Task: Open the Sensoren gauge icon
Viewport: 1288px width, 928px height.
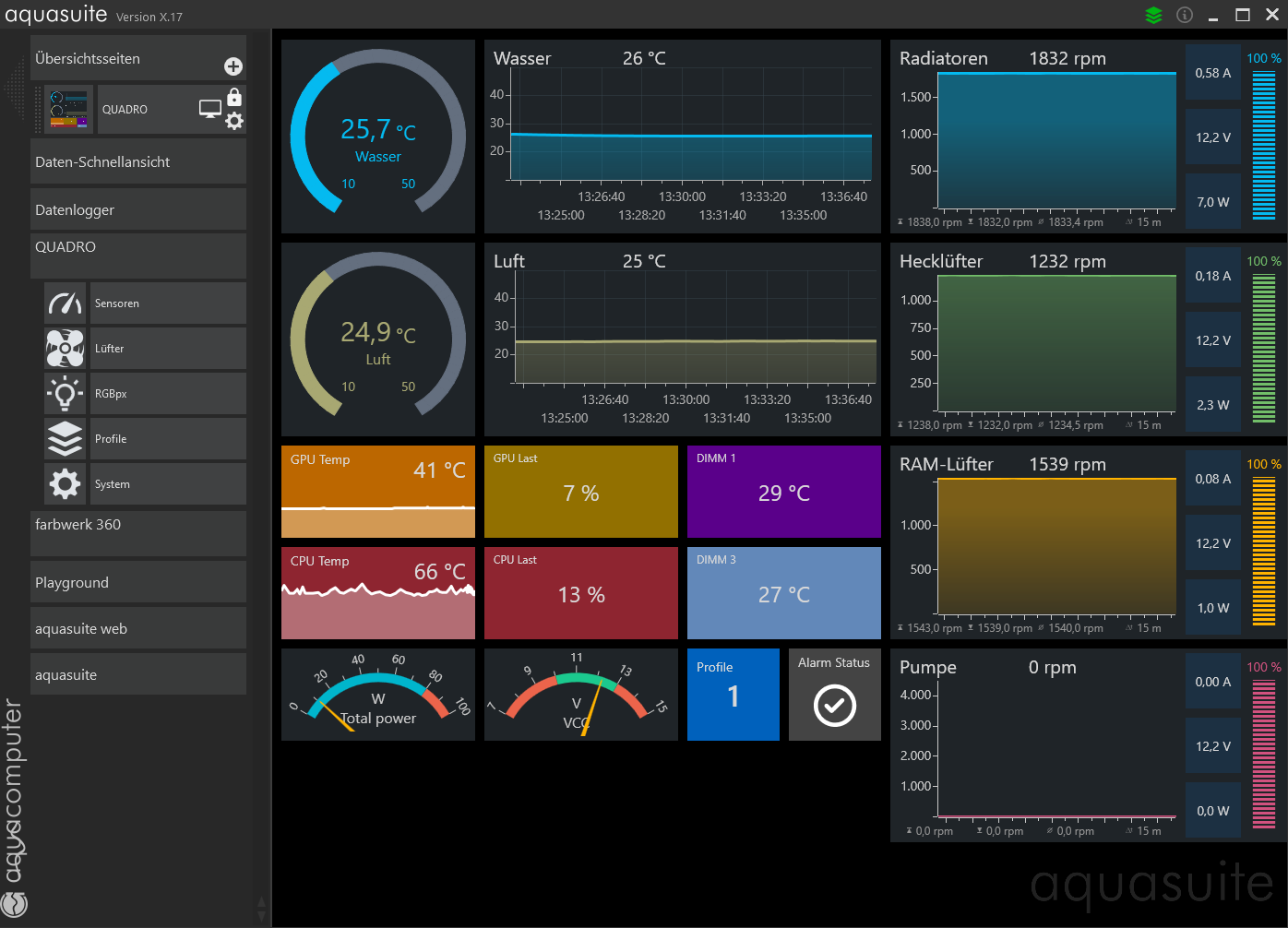Action: (65, 303)
